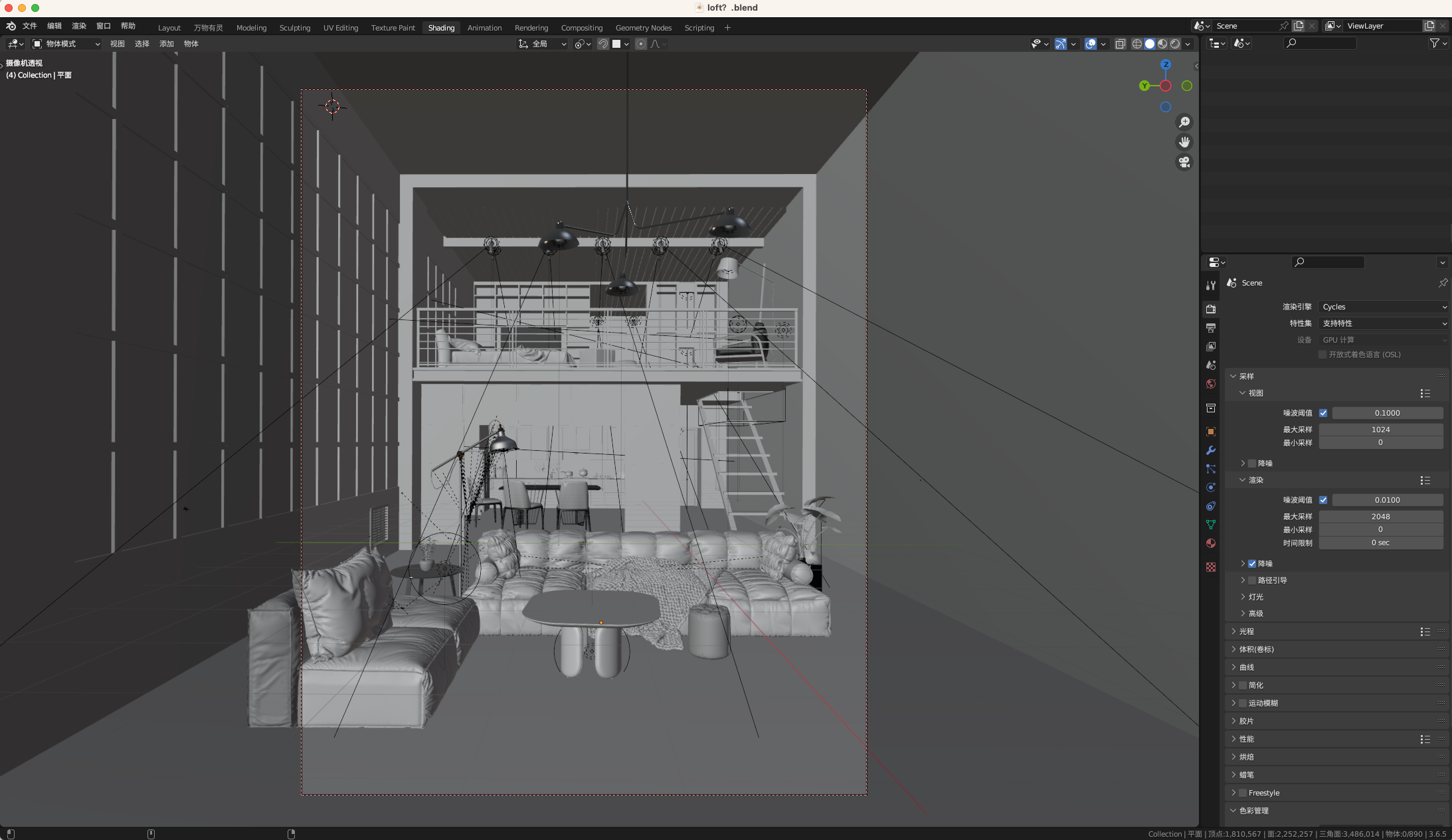Viewport: 1452px width, 840px height.
Task: Switch viewport to wireframe shading
Action: click(x=1137, y=44)
